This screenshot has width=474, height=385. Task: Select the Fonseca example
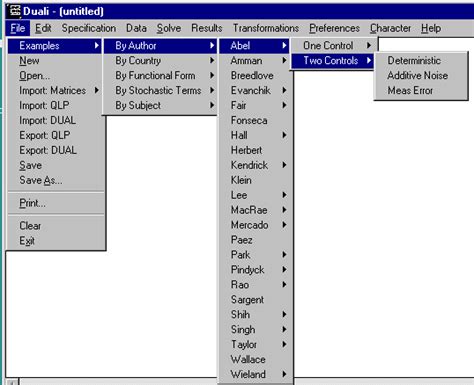256,120
